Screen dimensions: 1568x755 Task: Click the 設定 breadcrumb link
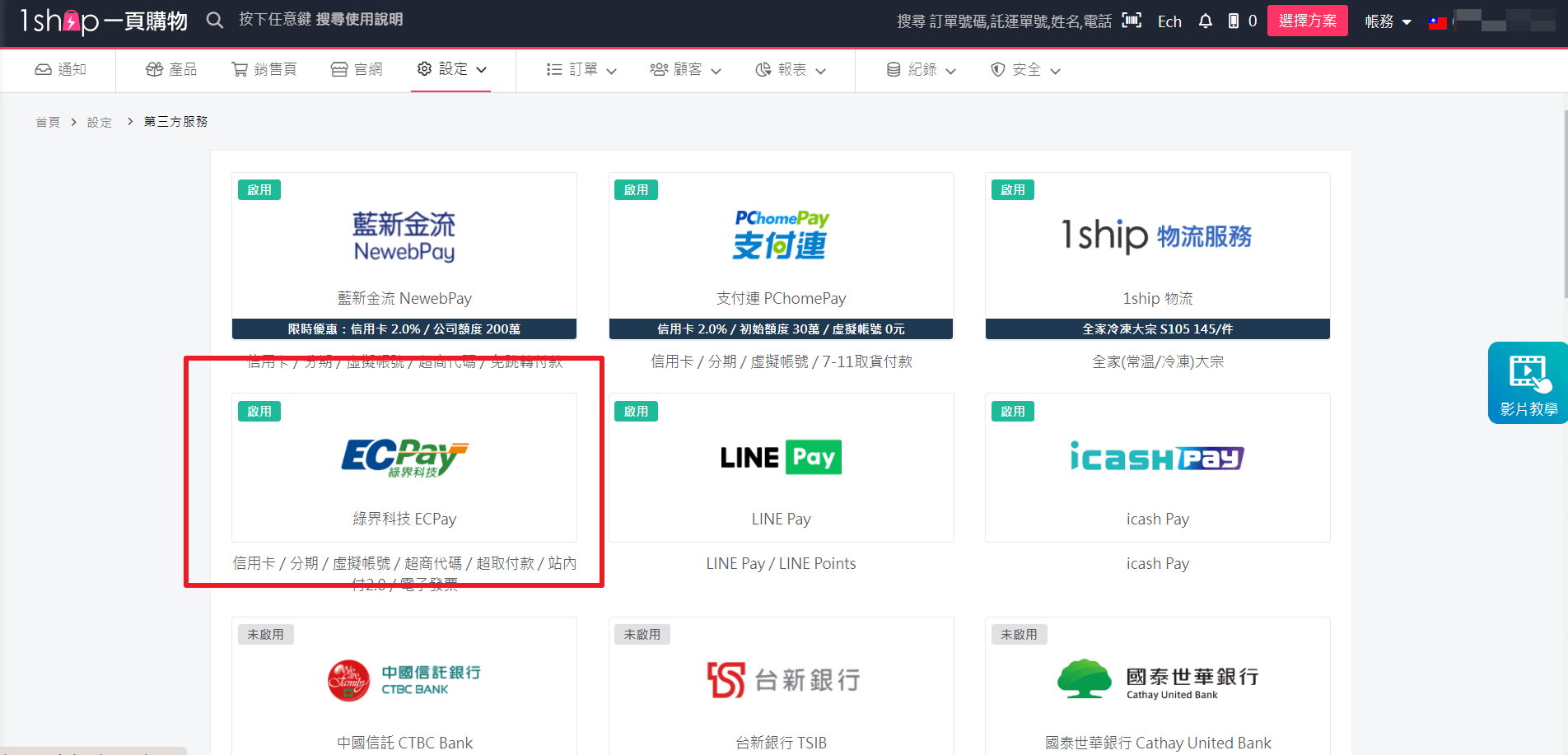point(99,122)
